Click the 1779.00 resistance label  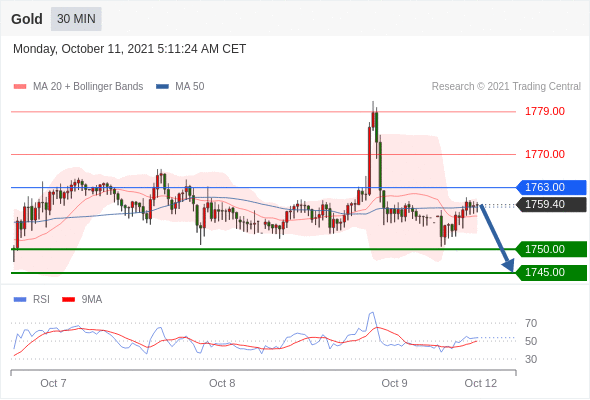(x=545, y=111)
